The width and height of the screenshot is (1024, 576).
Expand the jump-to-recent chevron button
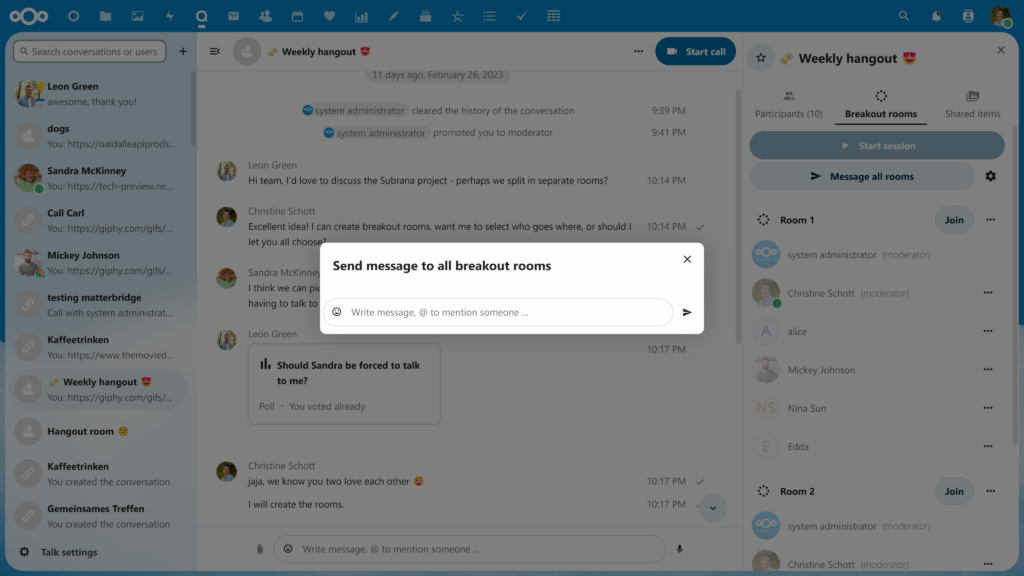point(713,508)
